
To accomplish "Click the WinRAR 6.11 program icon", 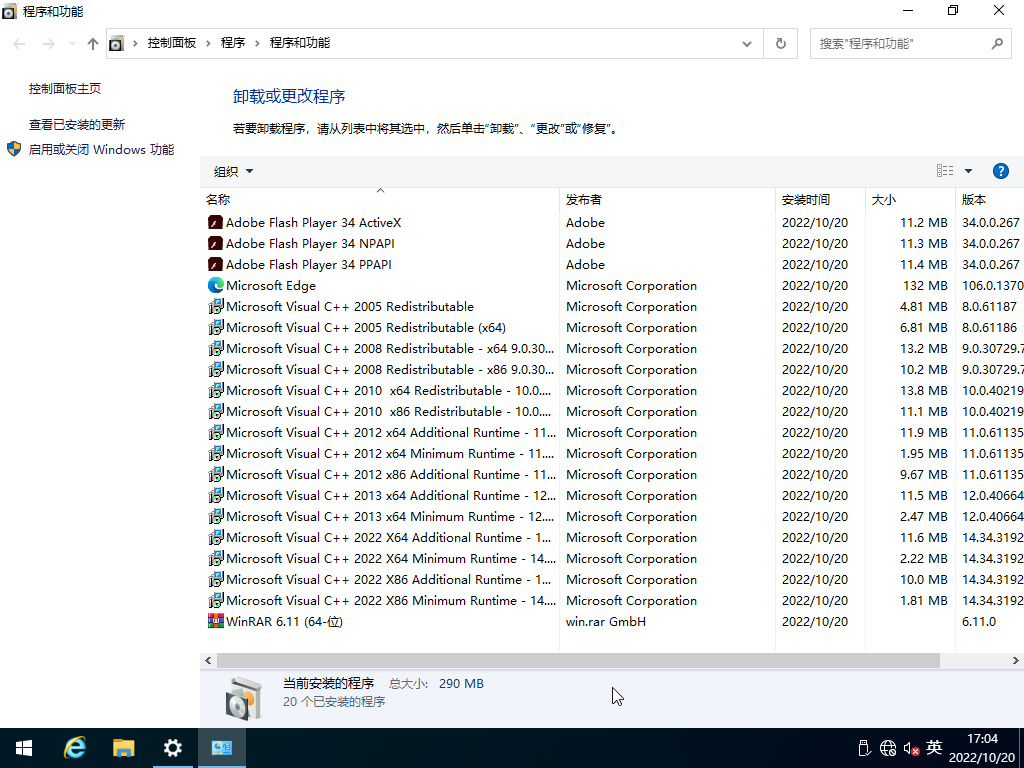I will 216,621.
